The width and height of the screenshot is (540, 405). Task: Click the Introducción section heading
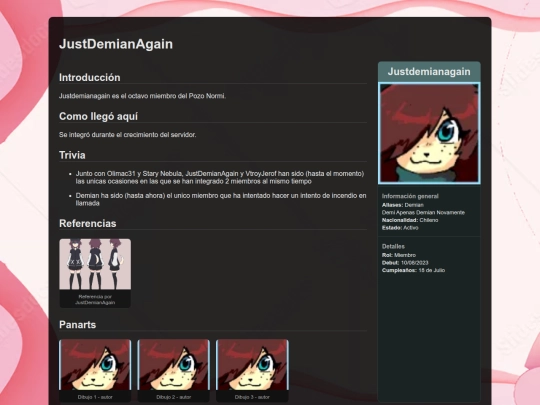coord(90,77)
